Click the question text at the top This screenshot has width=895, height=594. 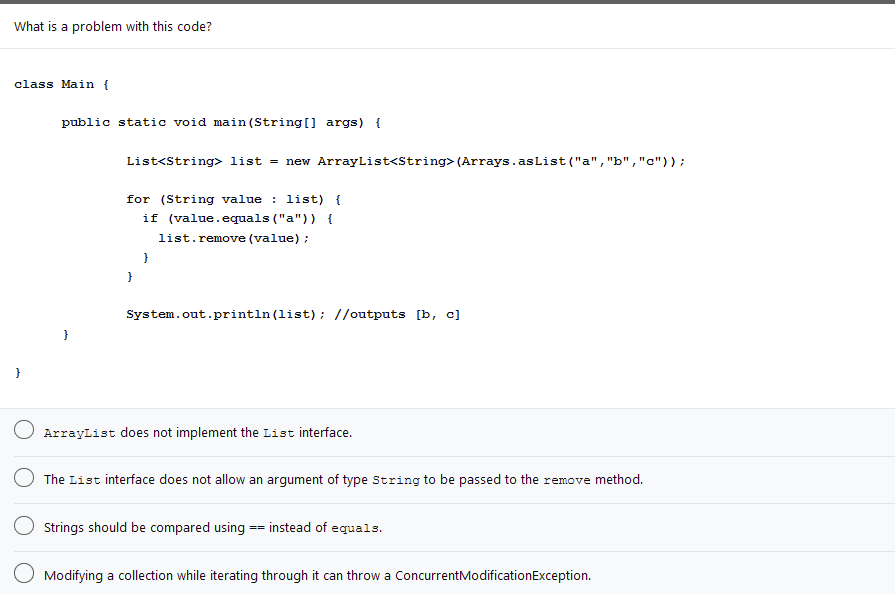[110, 26]
